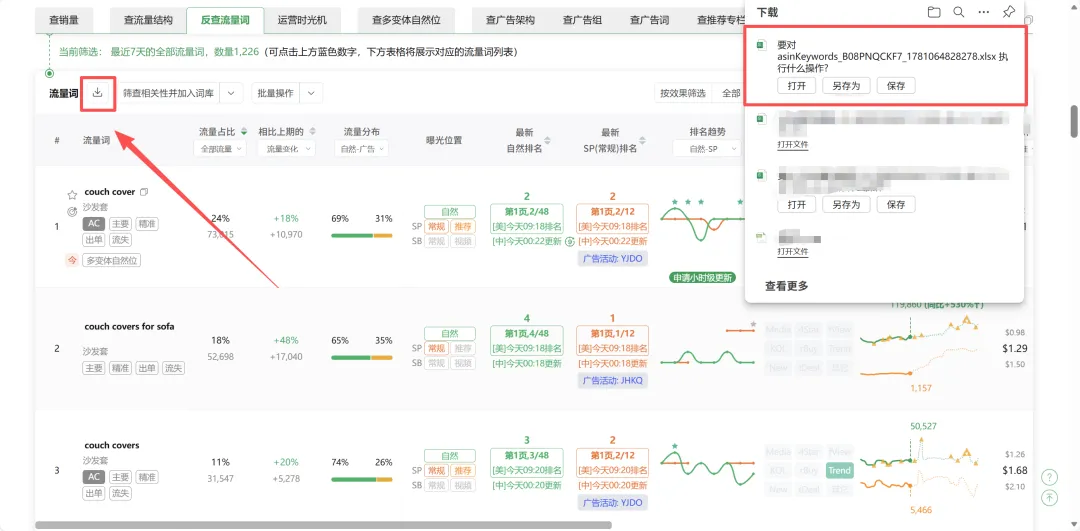Pin the 下载 panel with the pin icon
The width and height of the screenshot is (1080, 531).
pos(1008,12)
